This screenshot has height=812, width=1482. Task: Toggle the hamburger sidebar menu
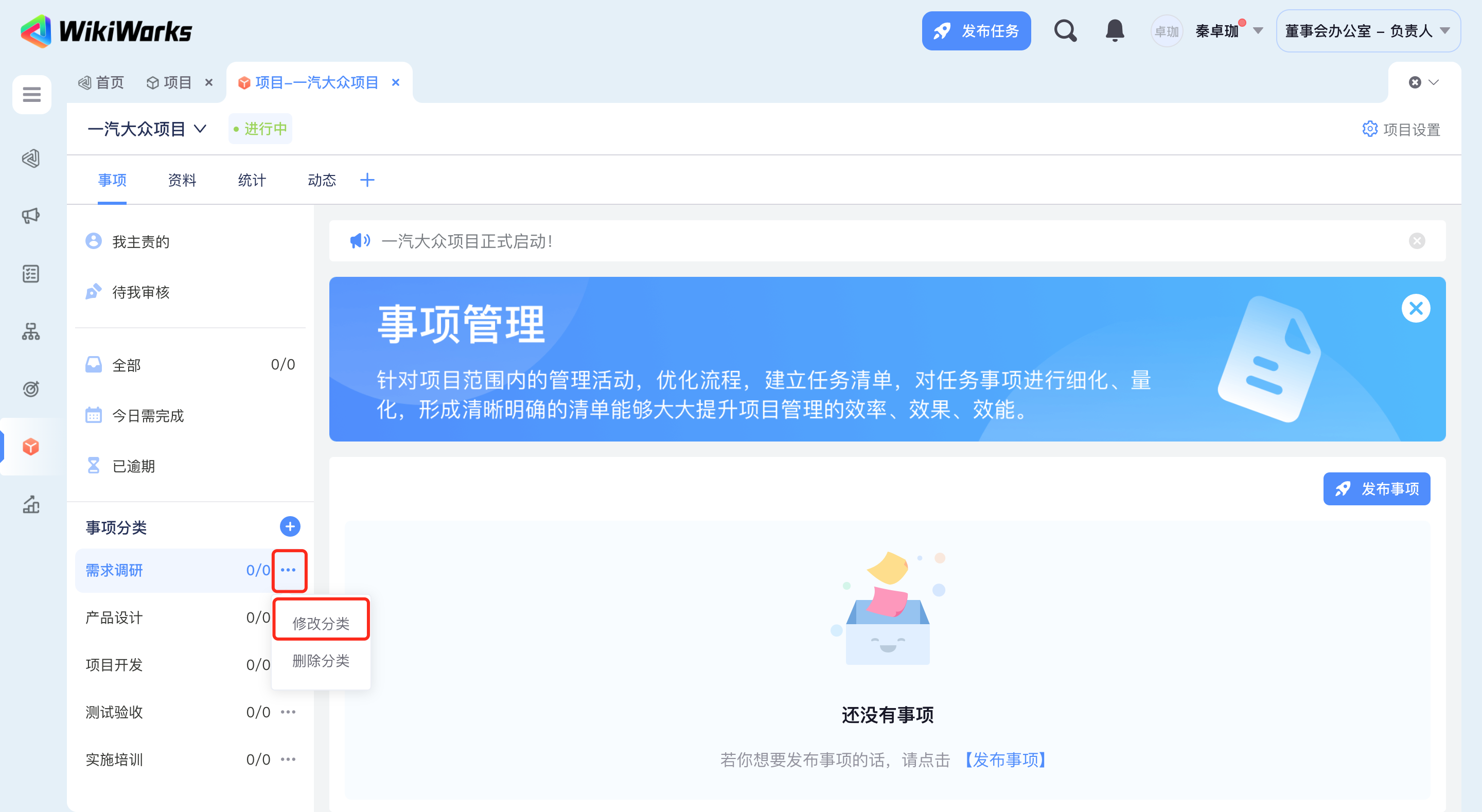(31, 94)
